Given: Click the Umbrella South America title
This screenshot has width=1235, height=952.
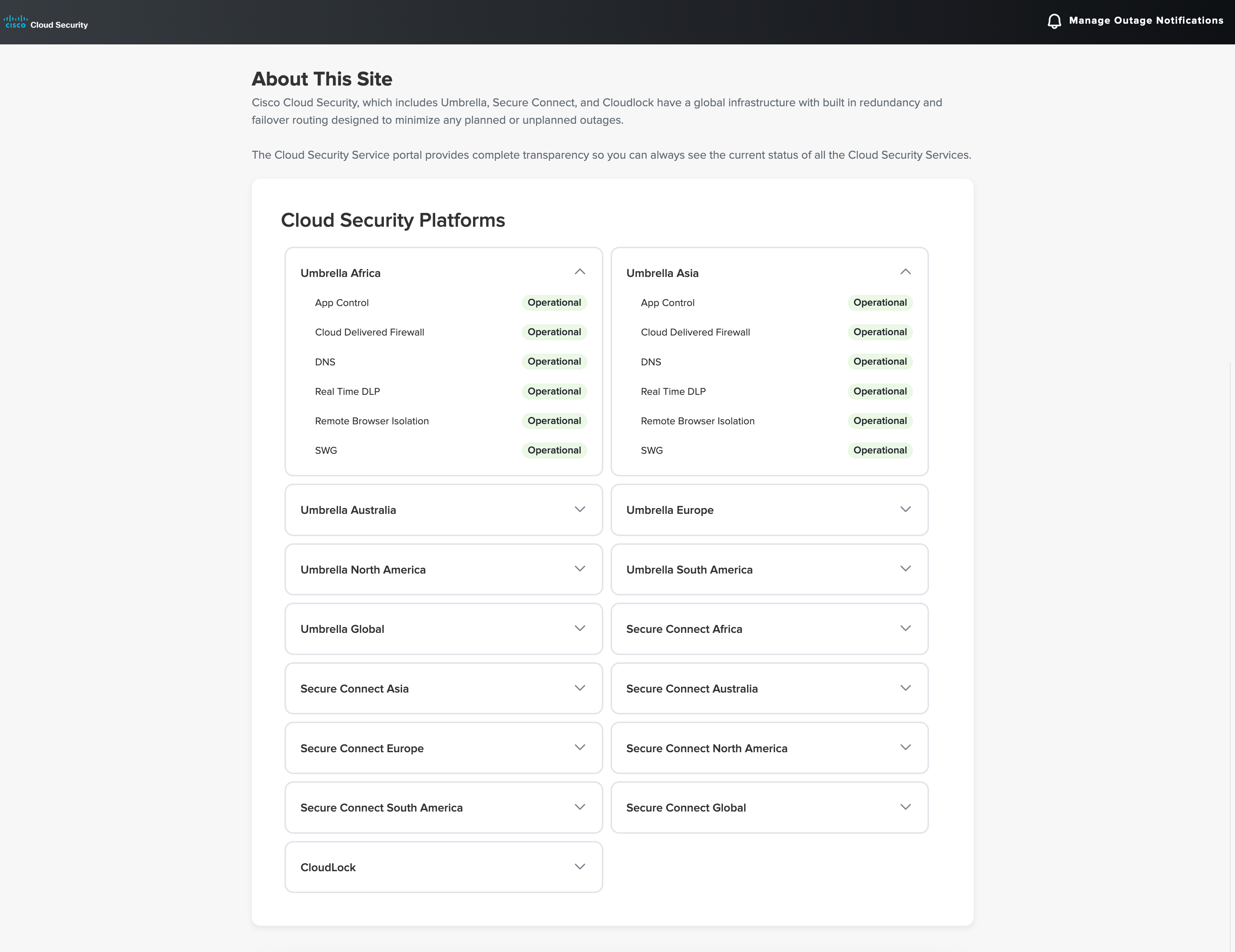Looking at the screenshot, I should (689, 570).
